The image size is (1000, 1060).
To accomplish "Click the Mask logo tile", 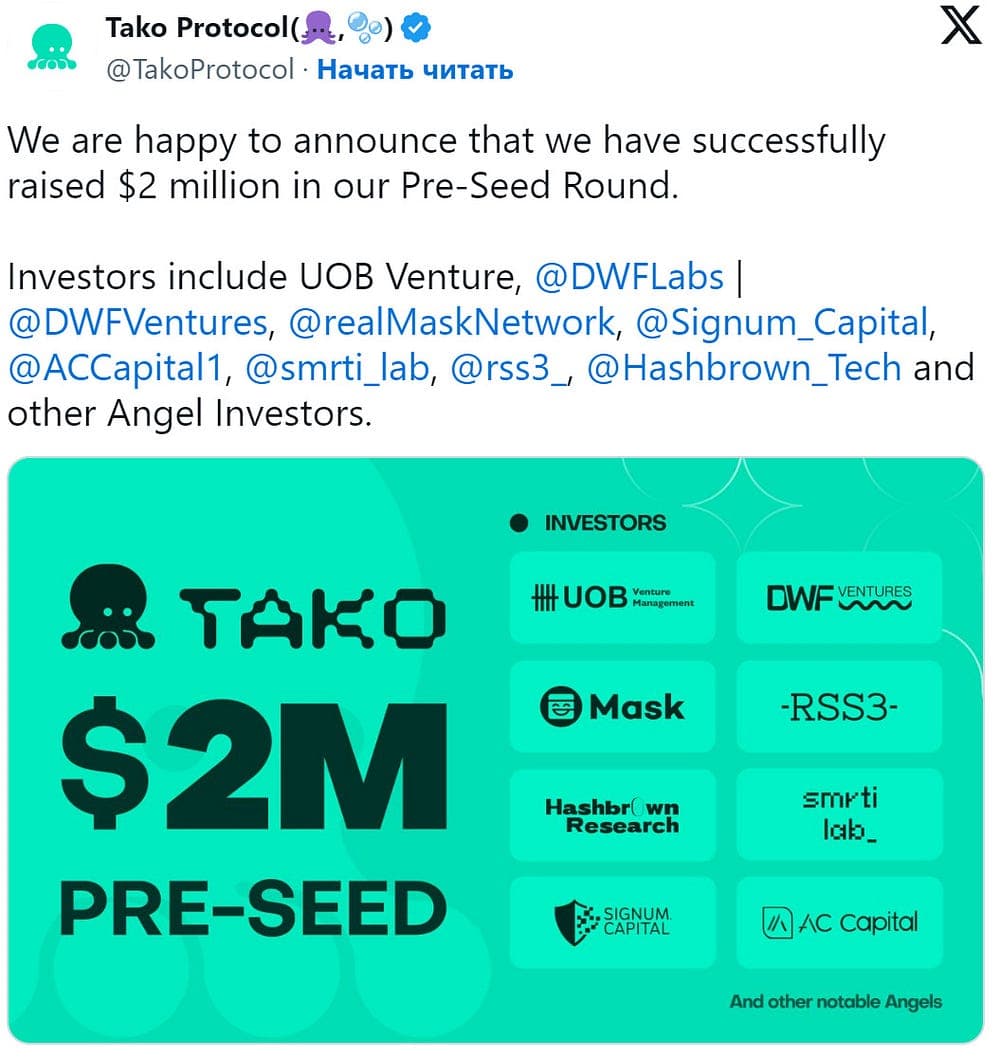I will pyautogui.click(x=613, y=707).
